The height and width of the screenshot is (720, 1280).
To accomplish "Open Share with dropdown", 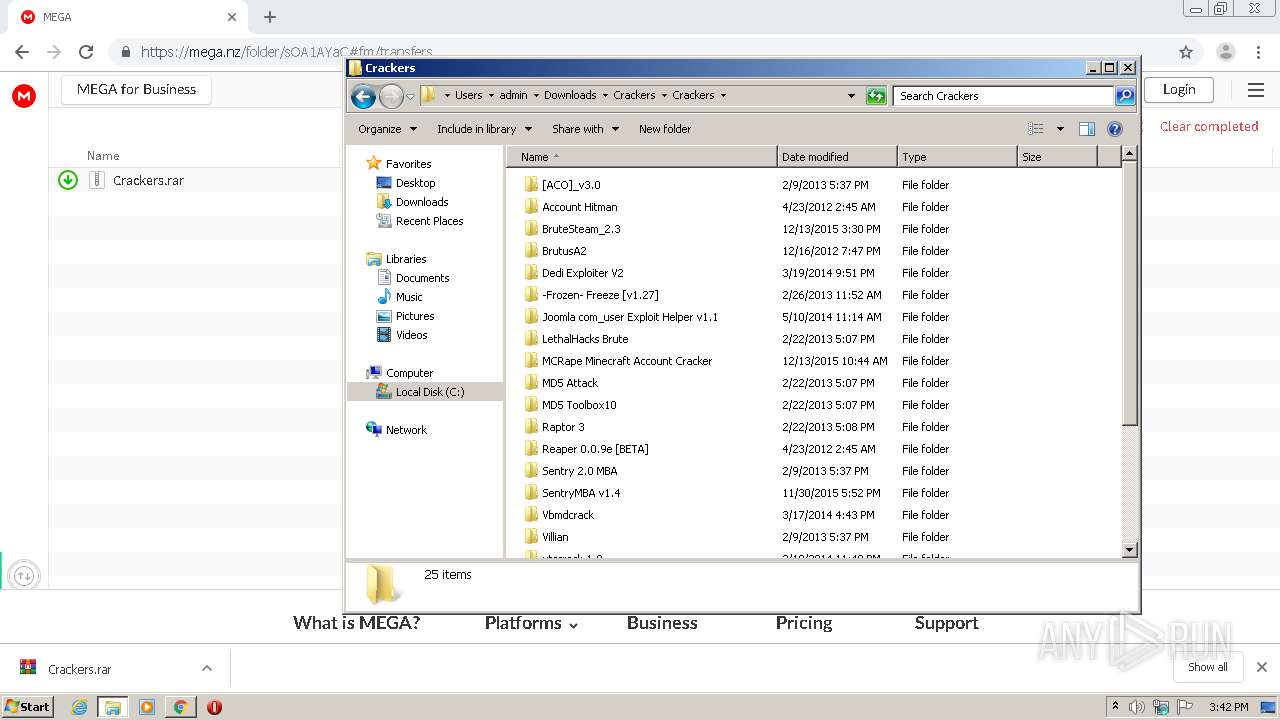I will click(585, 129).
